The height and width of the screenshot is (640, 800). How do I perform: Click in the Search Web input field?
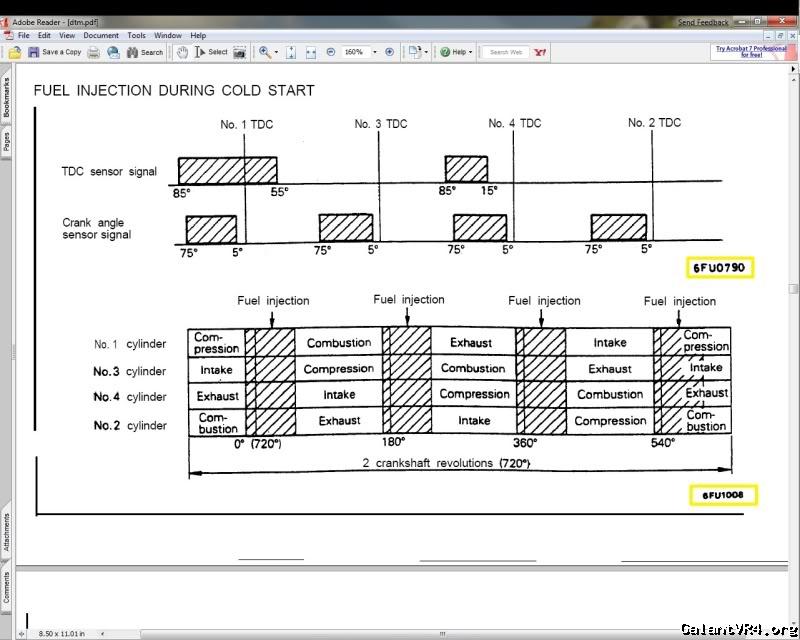pos(507,52)
